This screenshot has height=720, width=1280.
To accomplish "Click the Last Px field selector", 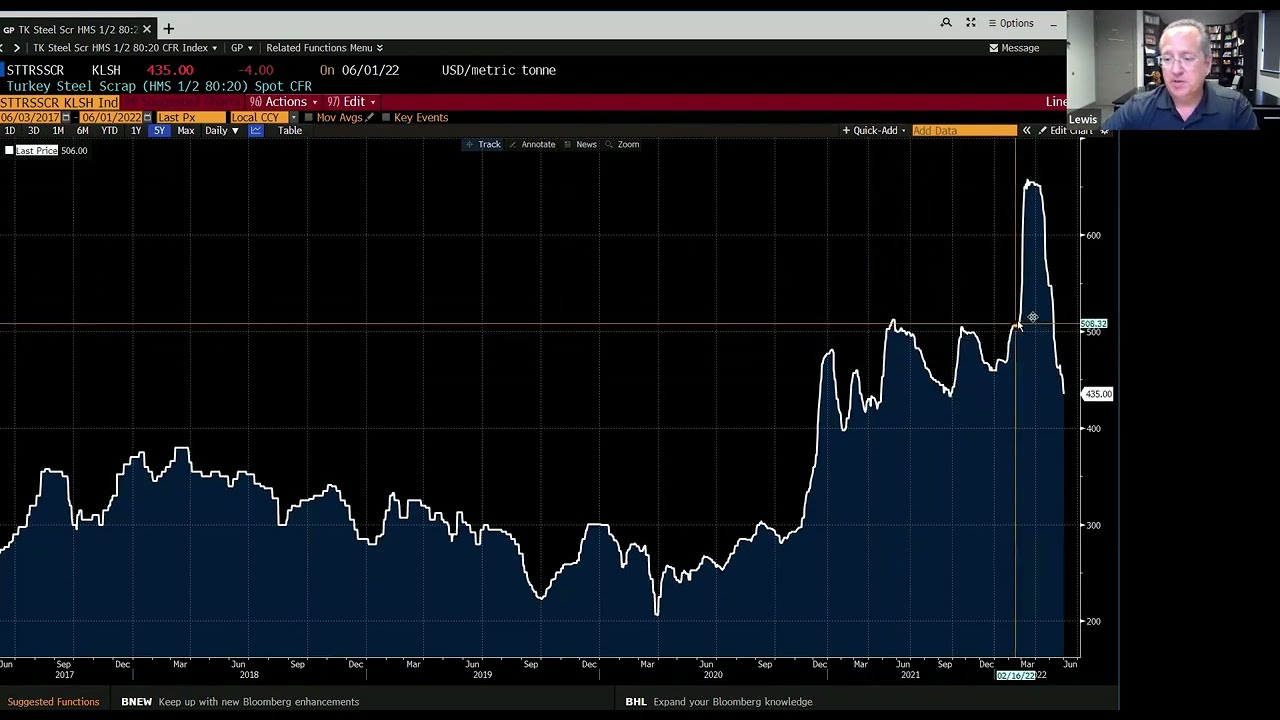I will [190, 118].
